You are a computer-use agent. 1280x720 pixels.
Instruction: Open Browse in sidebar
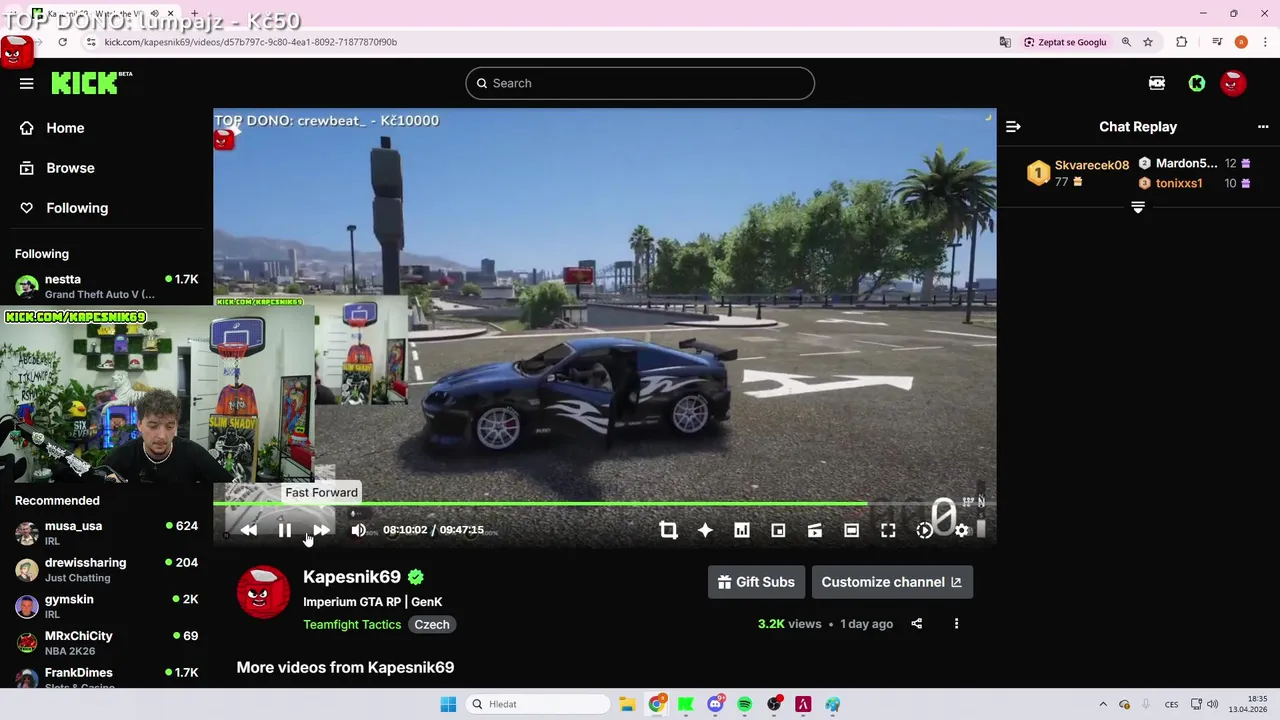(57, 168)
